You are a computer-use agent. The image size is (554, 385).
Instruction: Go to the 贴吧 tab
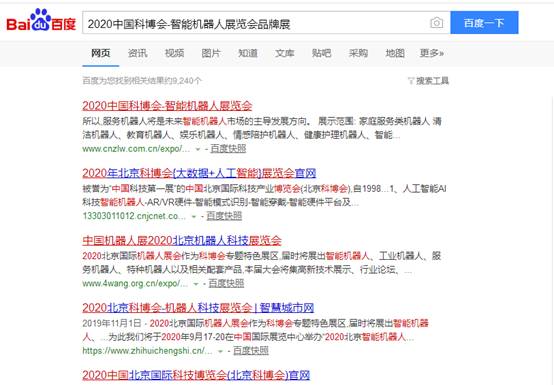tap(321, 53)
